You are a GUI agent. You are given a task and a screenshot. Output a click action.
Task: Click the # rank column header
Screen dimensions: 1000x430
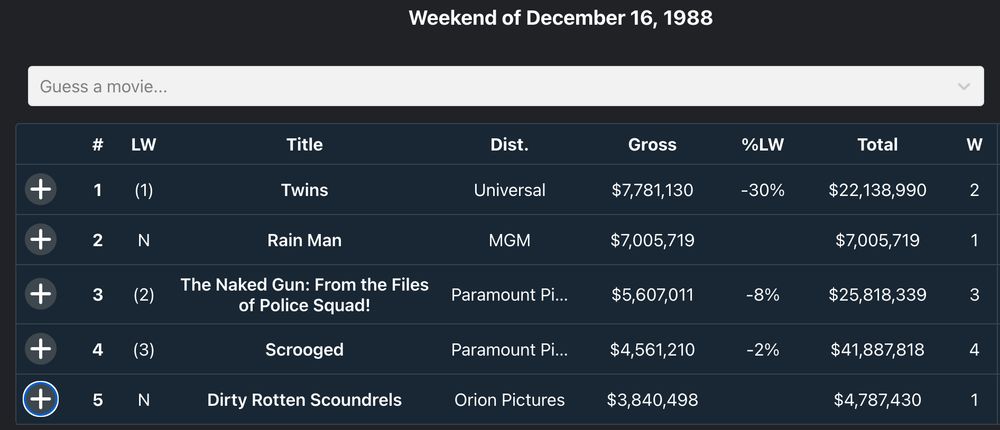(97, 145)
